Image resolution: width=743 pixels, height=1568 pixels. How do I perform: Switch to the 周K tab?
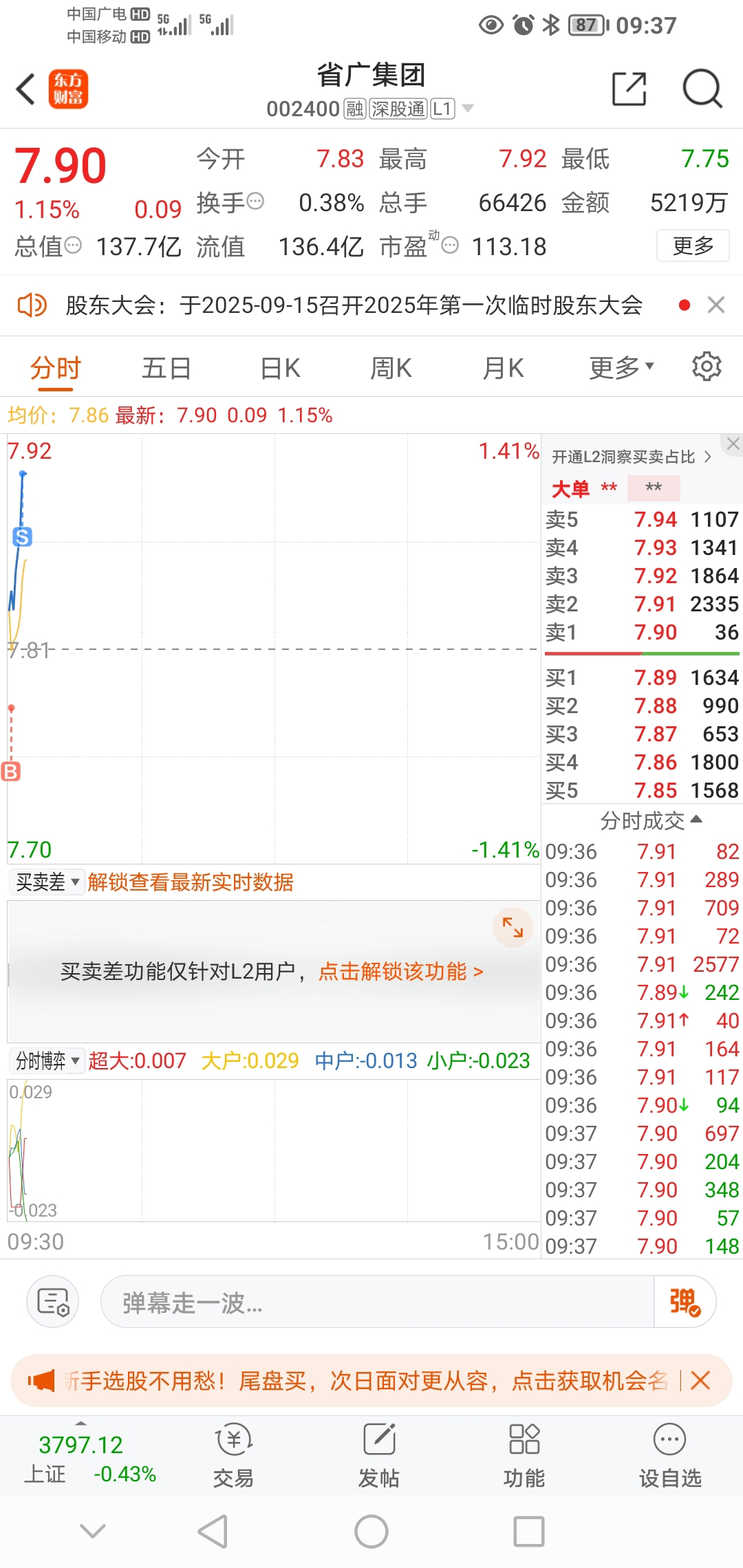[x=391, y=368]
